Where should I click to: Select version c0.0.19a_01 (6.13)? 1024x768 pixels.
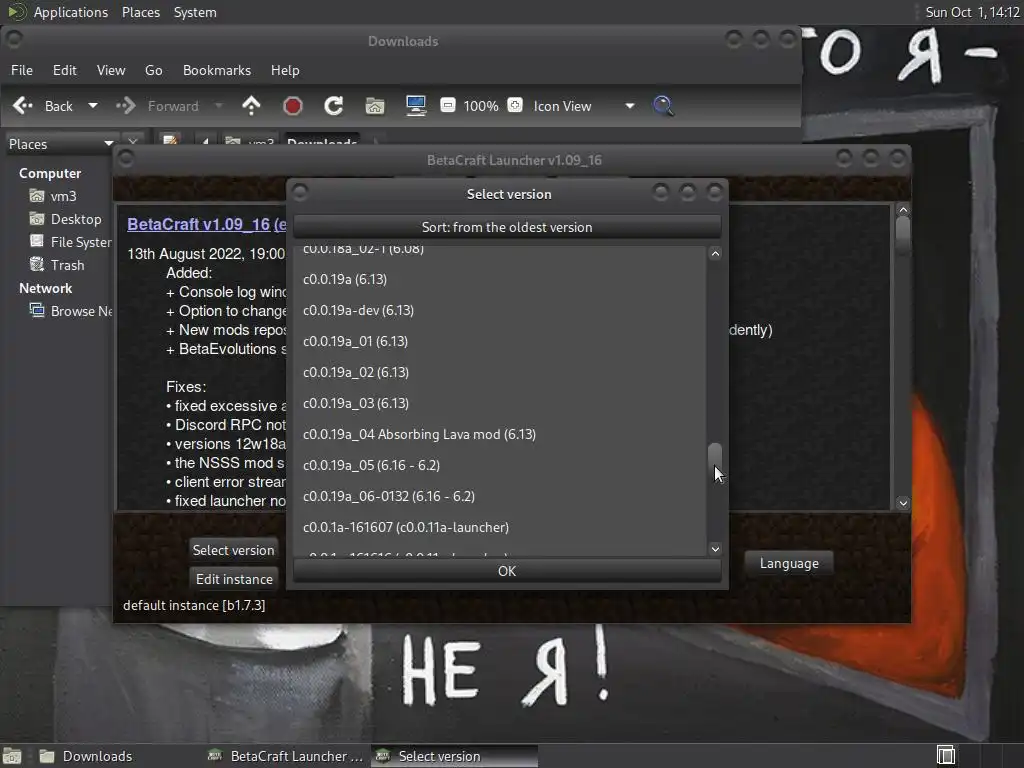(500, 341)
